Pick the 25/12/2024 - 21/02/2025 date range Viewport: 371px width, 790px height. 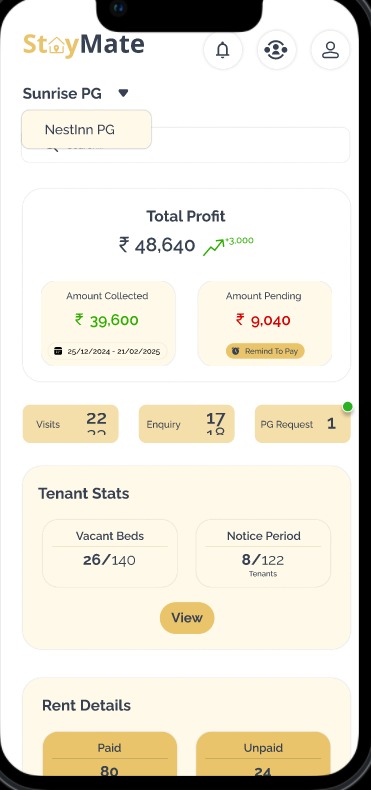coord(108,351)
